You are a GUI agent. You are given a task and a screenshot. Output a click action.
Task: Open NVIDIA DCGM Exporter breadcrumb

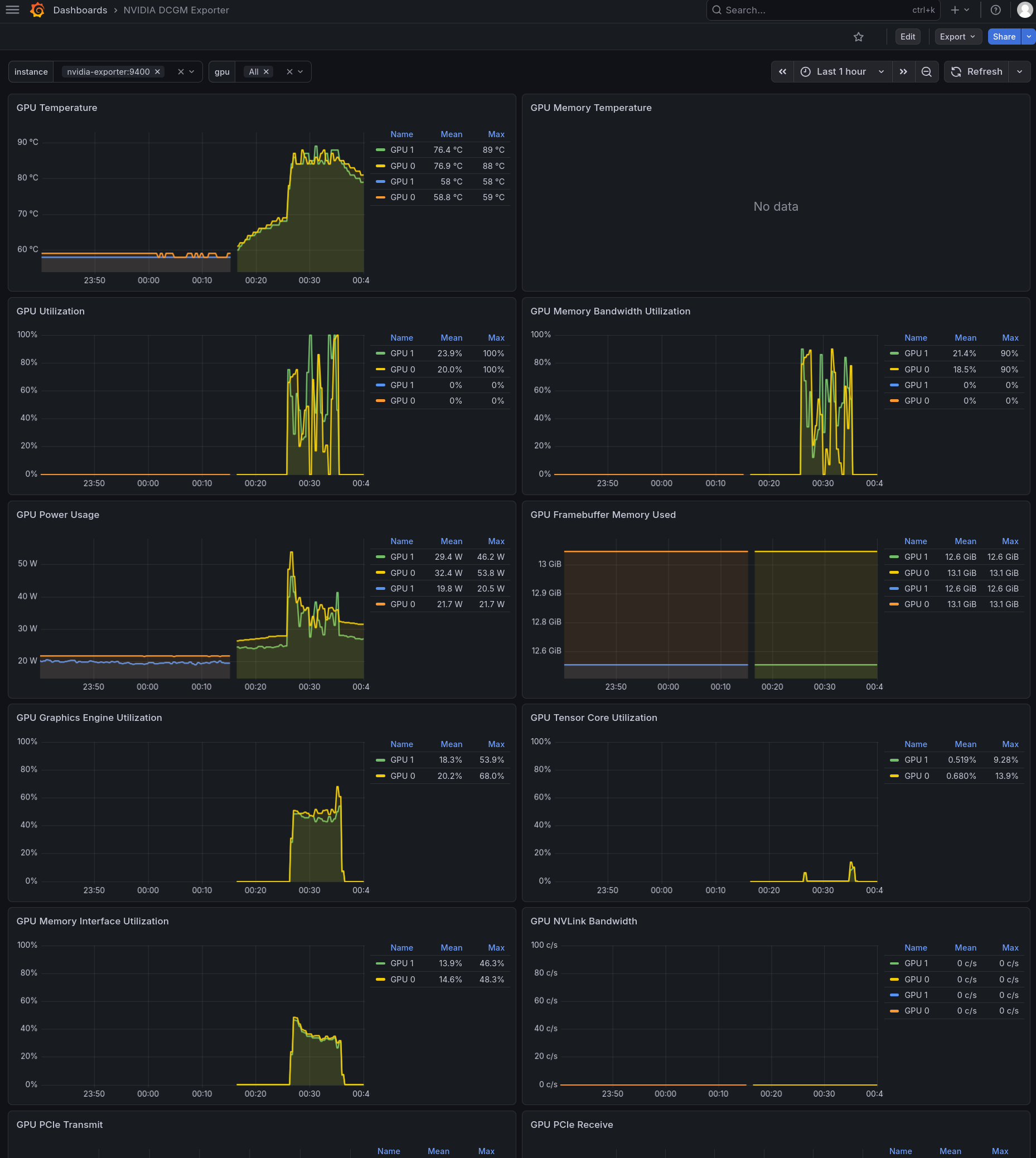click(x=176, y=10)
